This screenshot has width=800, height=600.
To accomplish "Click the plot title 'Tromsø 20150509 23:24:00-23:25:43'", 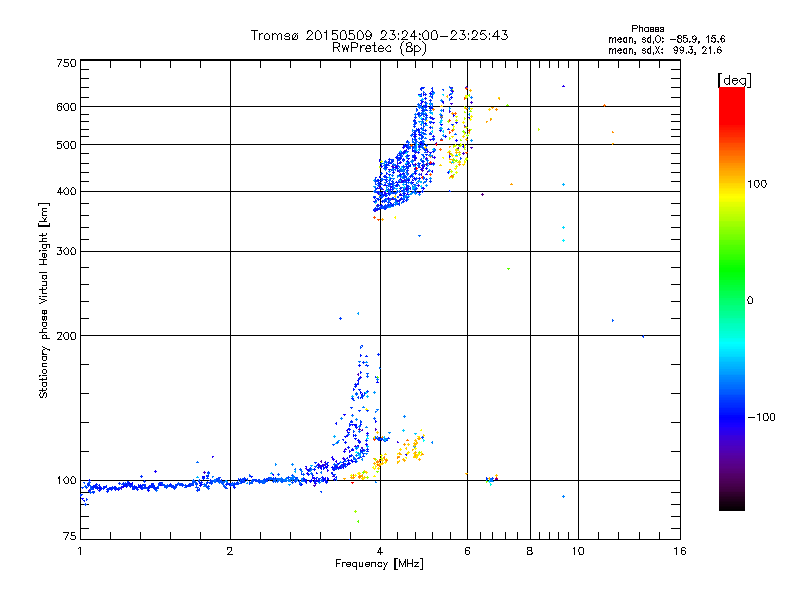I will (x=380, y=35).
